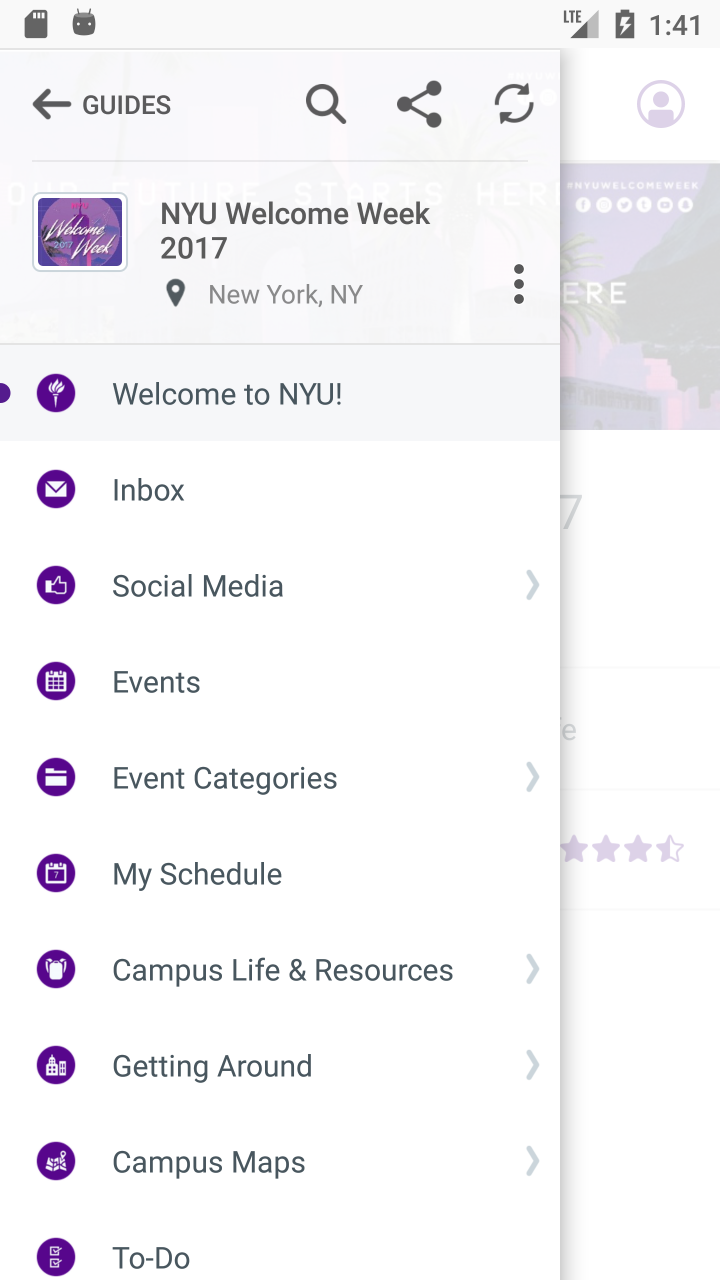Tap the thumbs-up Social Media icon
720x1280 pixels.
click(x=56, y=585)
